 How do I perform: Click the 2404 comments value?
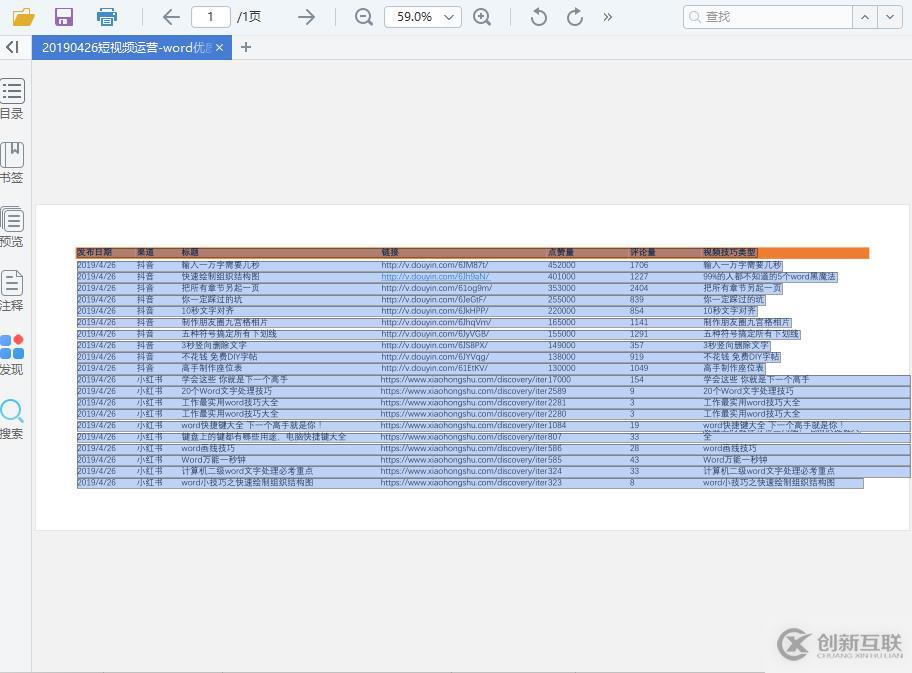(639, 288)
